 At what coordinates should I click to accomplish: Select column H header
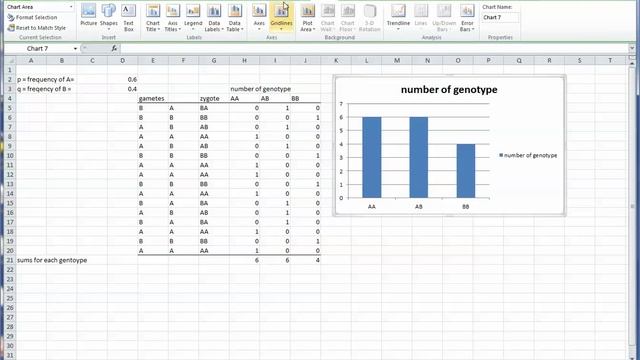click(244, 60)
